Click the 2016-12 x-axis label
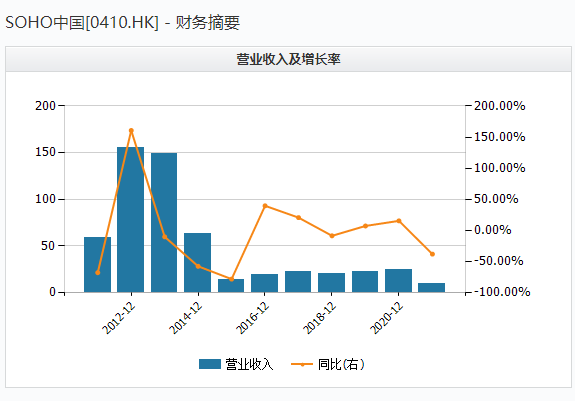The width and height of the screenshot is (575, 401). 253,318
